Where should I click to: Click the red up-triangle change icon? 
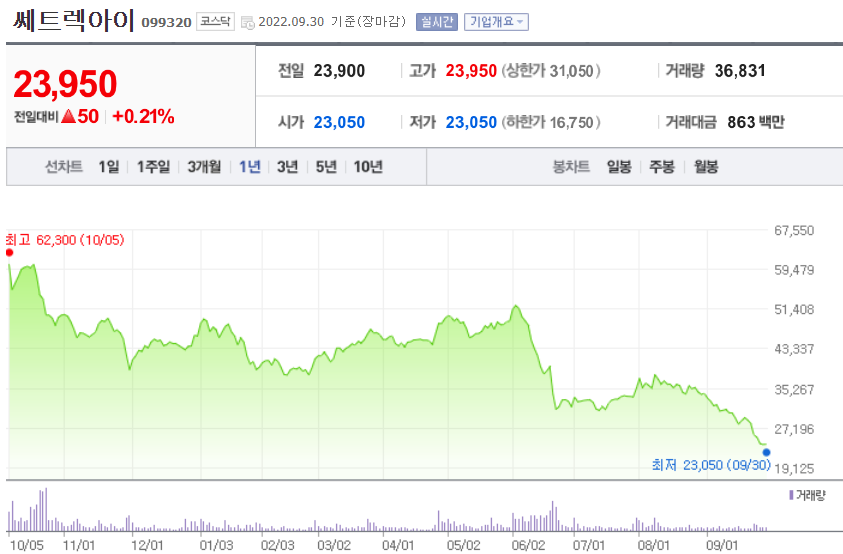tap(68, 116)
